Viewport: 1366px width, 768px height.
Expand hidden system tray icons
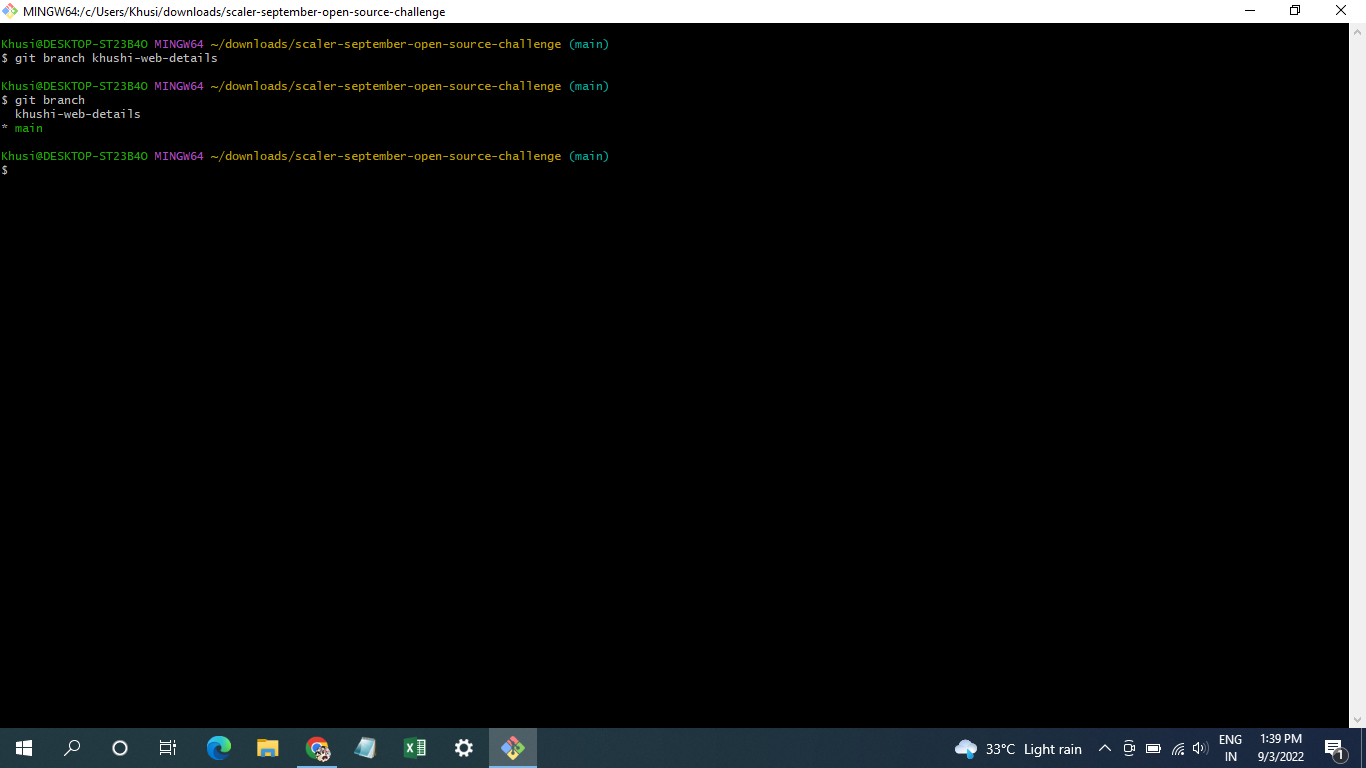[x=1105, y=747]
